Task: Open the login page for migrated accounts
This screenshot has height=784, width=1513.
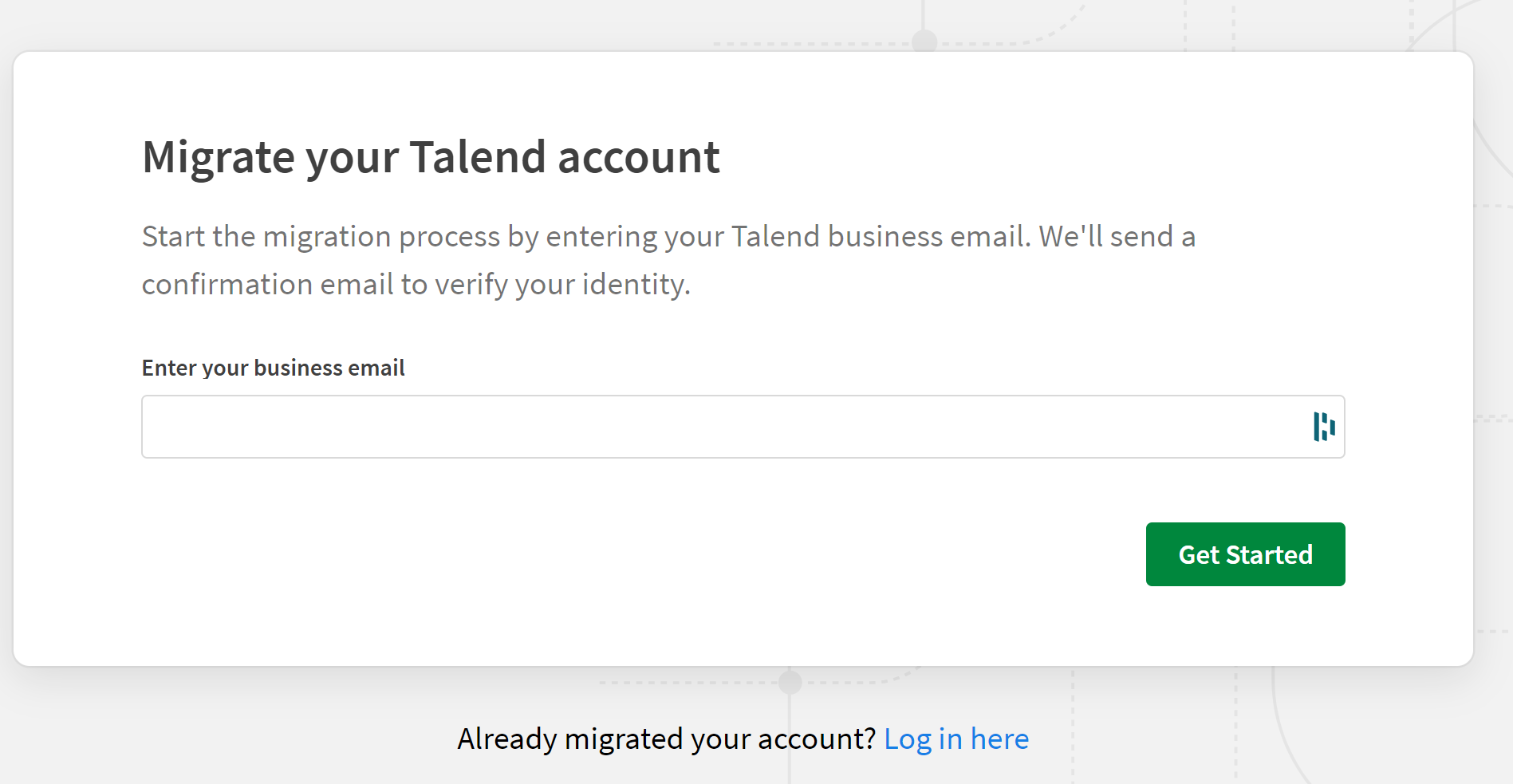Action: click(x=955, y=739)
